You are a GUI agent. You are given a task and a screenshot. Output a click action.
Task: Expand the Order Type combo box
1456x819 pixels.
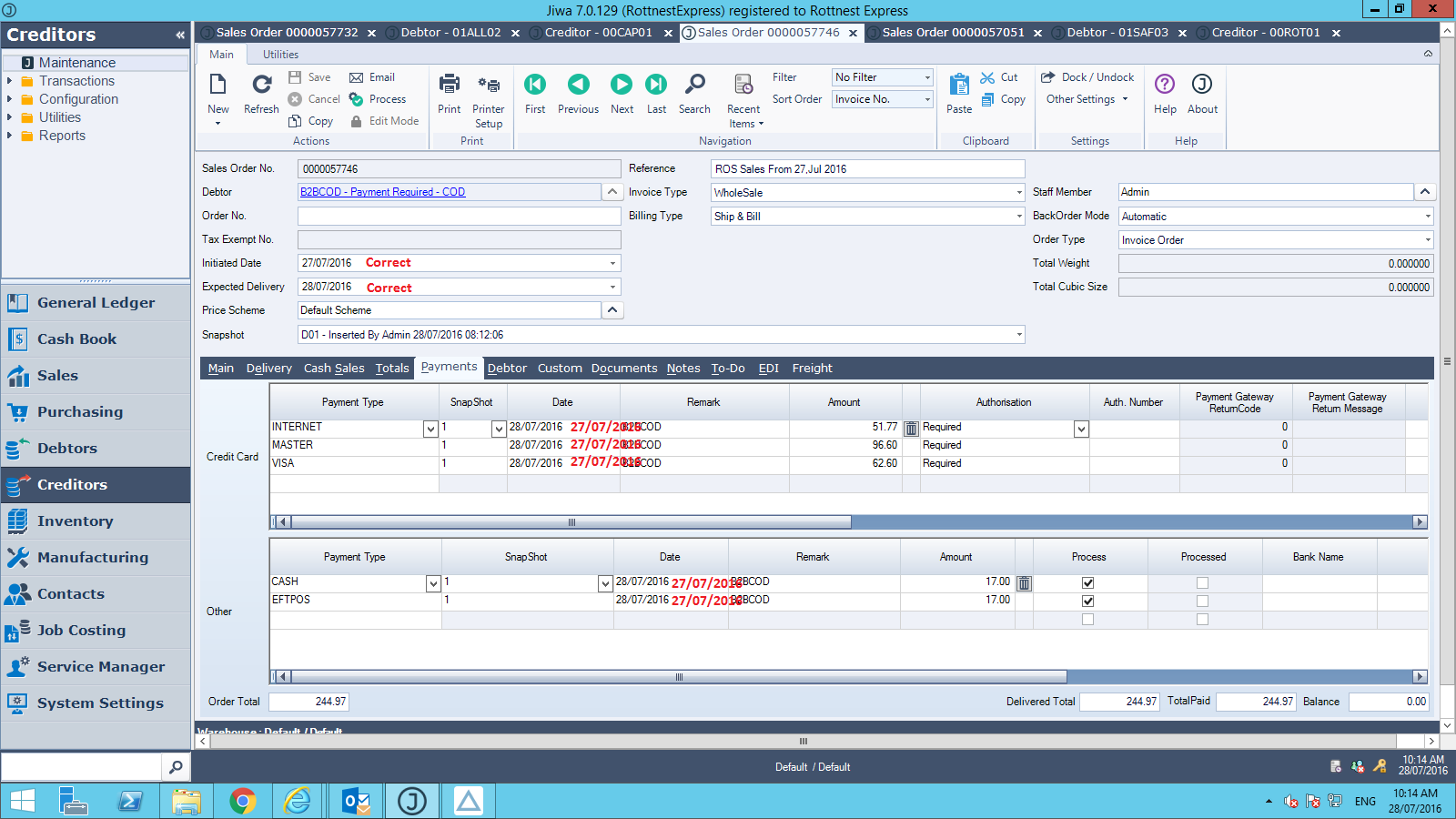coord(1427,240)
